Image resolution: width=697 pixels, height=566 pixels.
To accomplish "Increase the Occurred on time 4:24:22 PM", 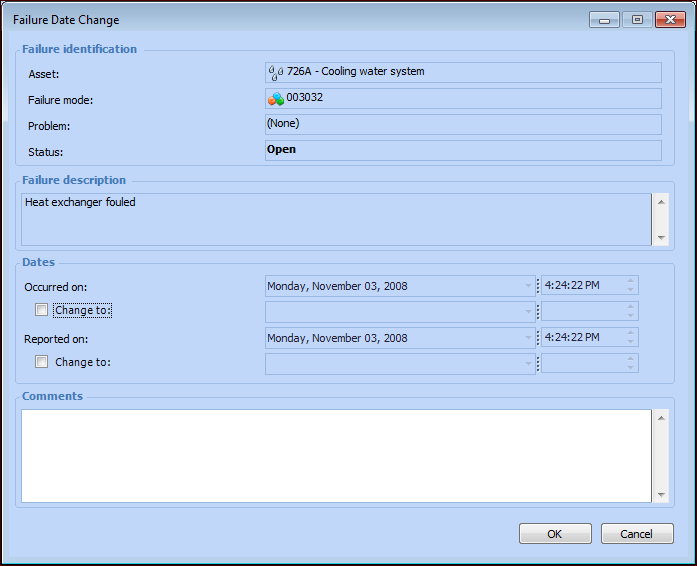I will 630,281.
